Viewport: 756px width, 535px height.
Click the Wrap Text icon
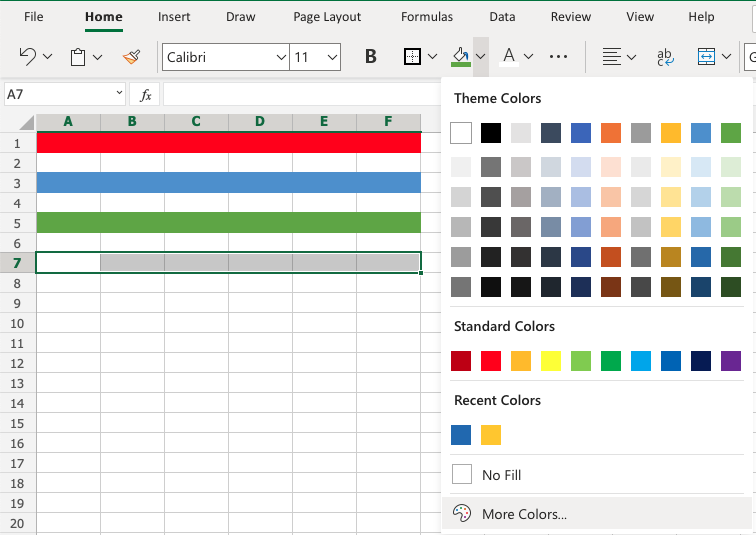(x=664, y=57)
